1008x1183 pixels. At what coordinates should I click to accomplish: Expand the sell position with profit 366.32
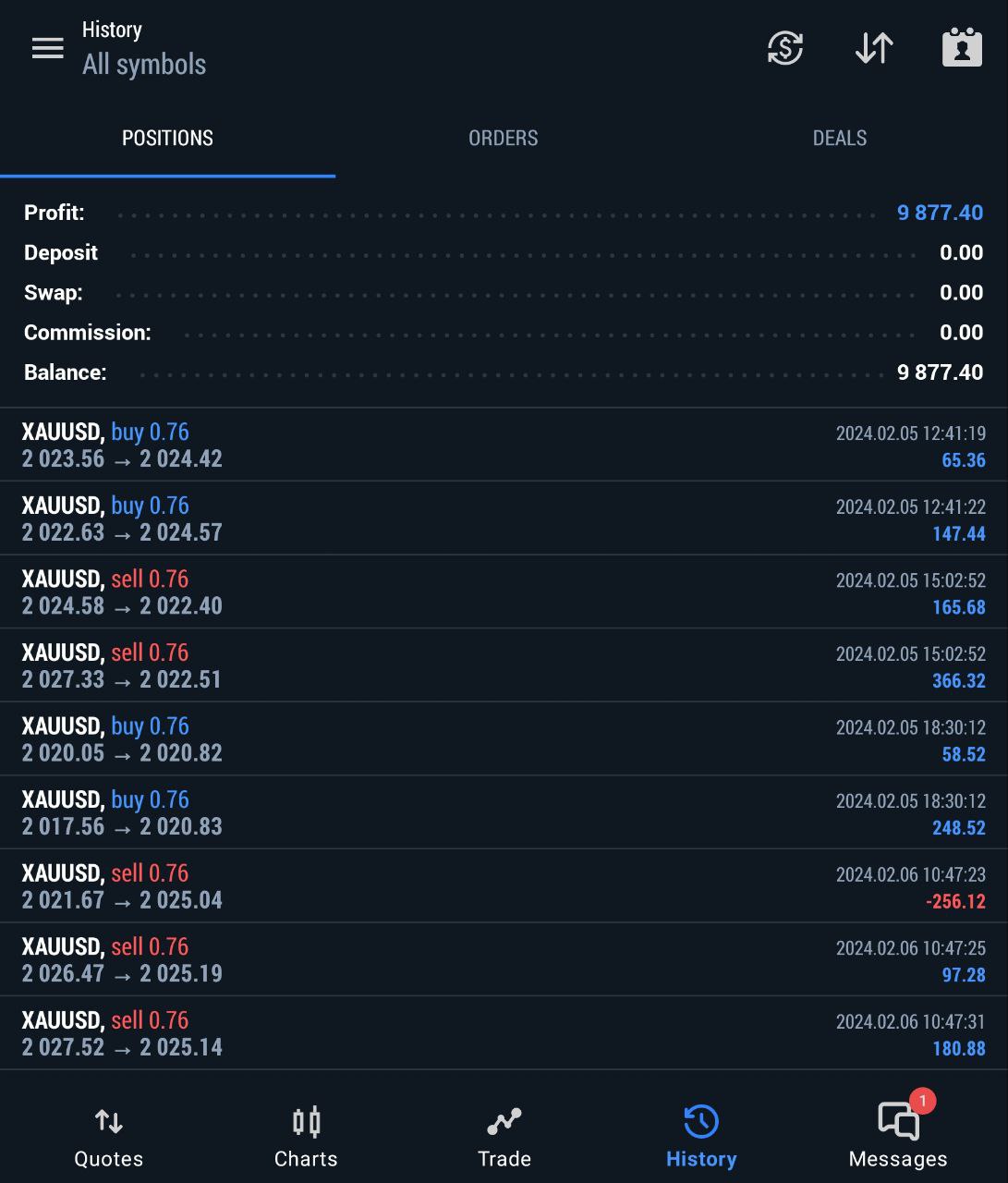point(504,665)
